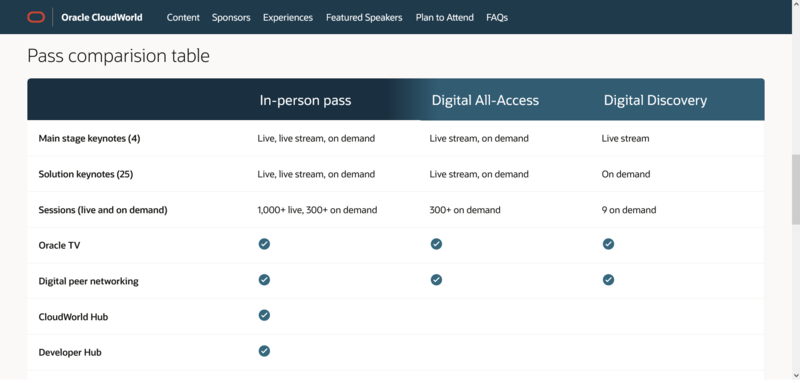800x383 pixels.
Task: Open the Plan to Attend menu
Action: [x=444, y=17]
